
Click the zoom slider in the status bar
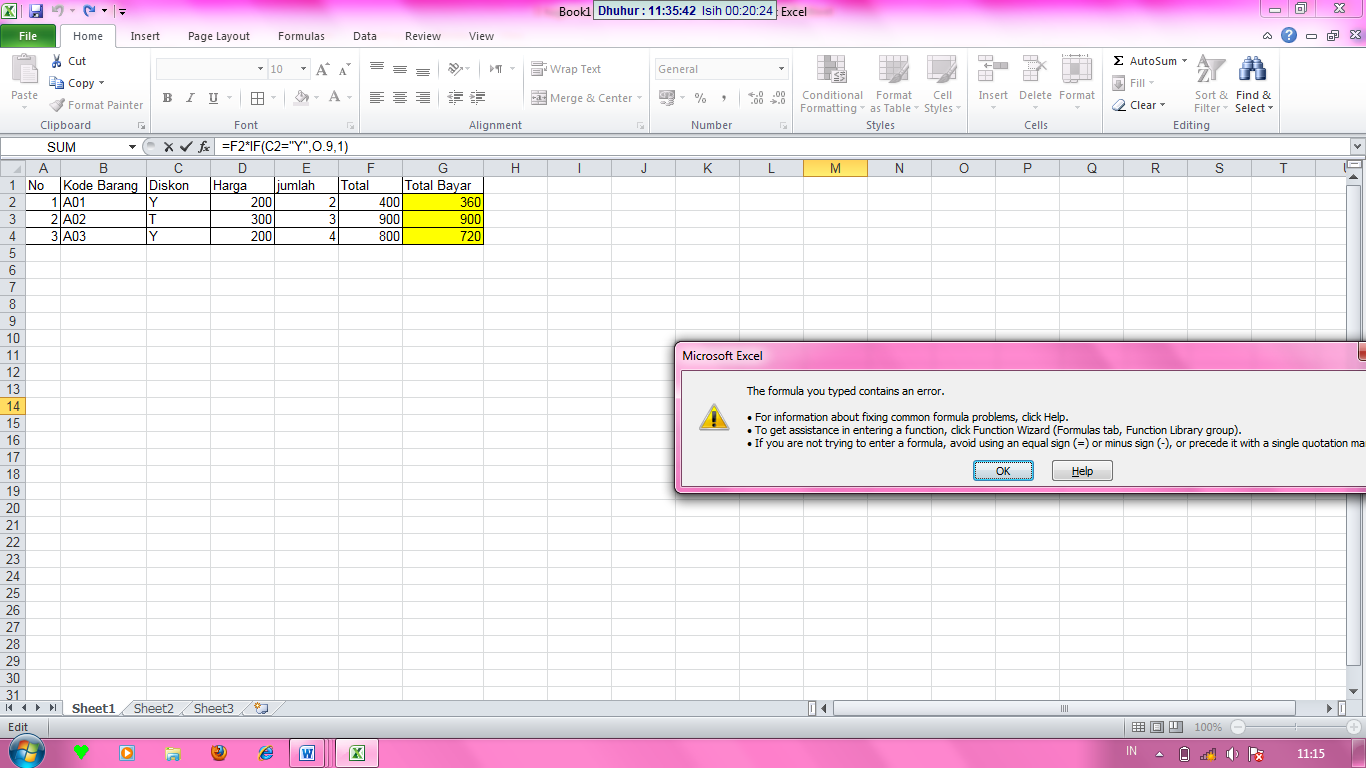pos(1294,727)
